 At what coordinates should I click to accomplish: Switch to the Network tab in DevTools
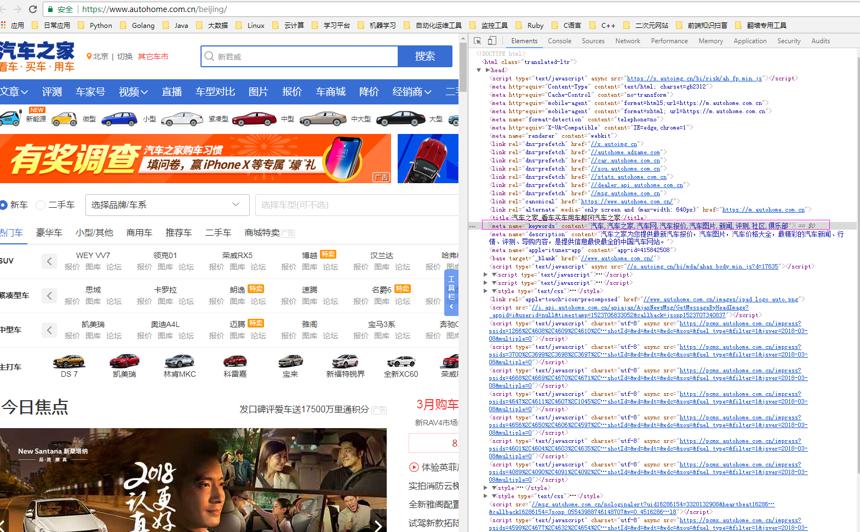627,41
